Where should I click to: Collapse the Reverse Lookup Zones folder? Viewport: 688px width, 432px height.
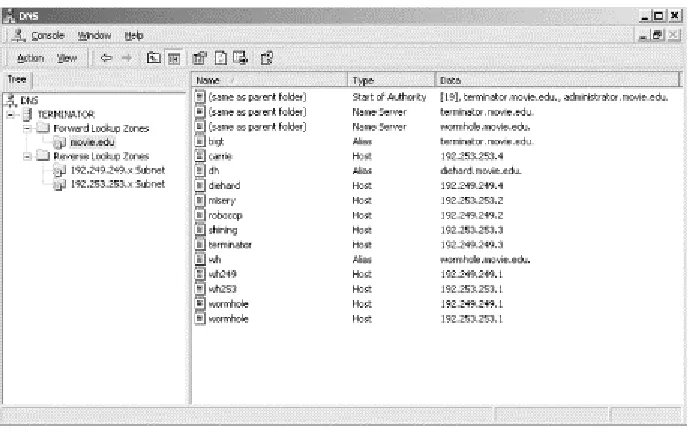[27, 156]
